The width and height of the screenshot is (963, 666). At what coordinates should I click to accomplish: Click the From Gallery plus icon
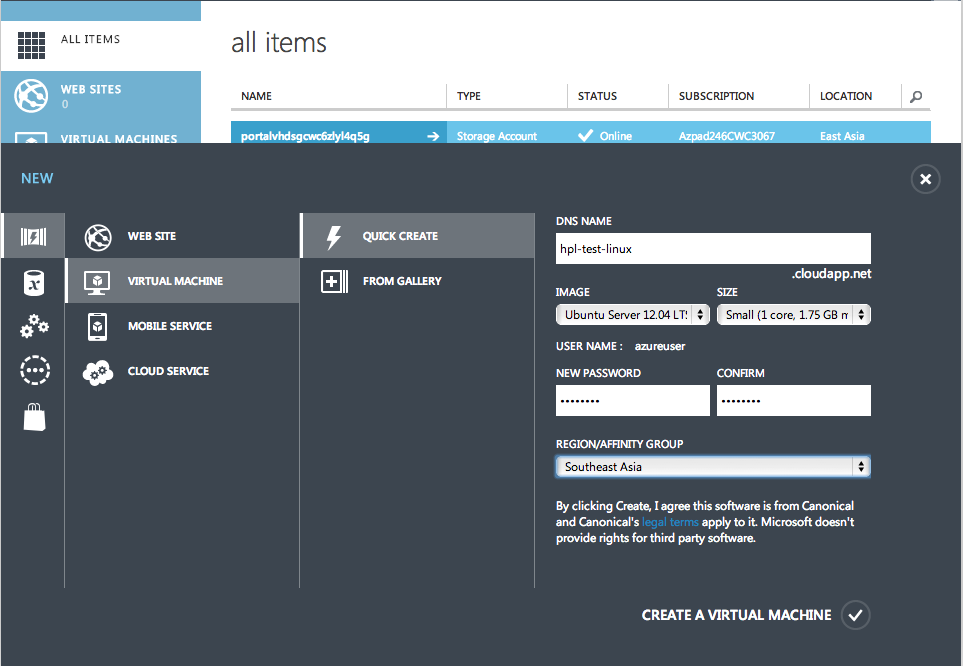point(334,282)
